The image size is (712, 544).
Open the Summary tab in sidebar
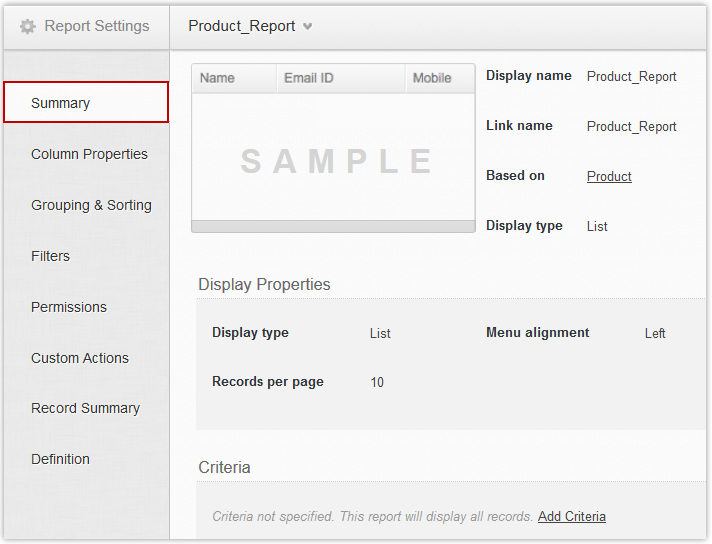tap(86, 103)
